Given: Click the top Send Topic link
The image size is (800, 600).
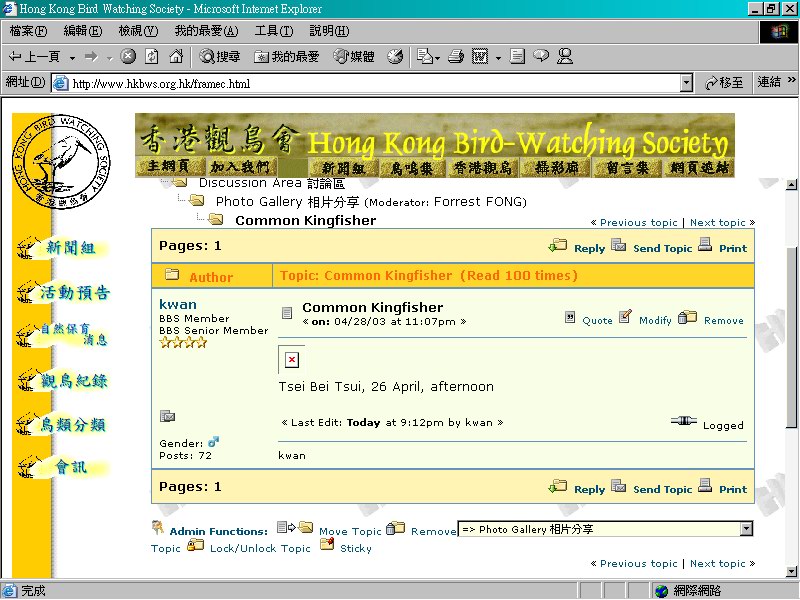Looking at the screenshot, I should (662, 248).
